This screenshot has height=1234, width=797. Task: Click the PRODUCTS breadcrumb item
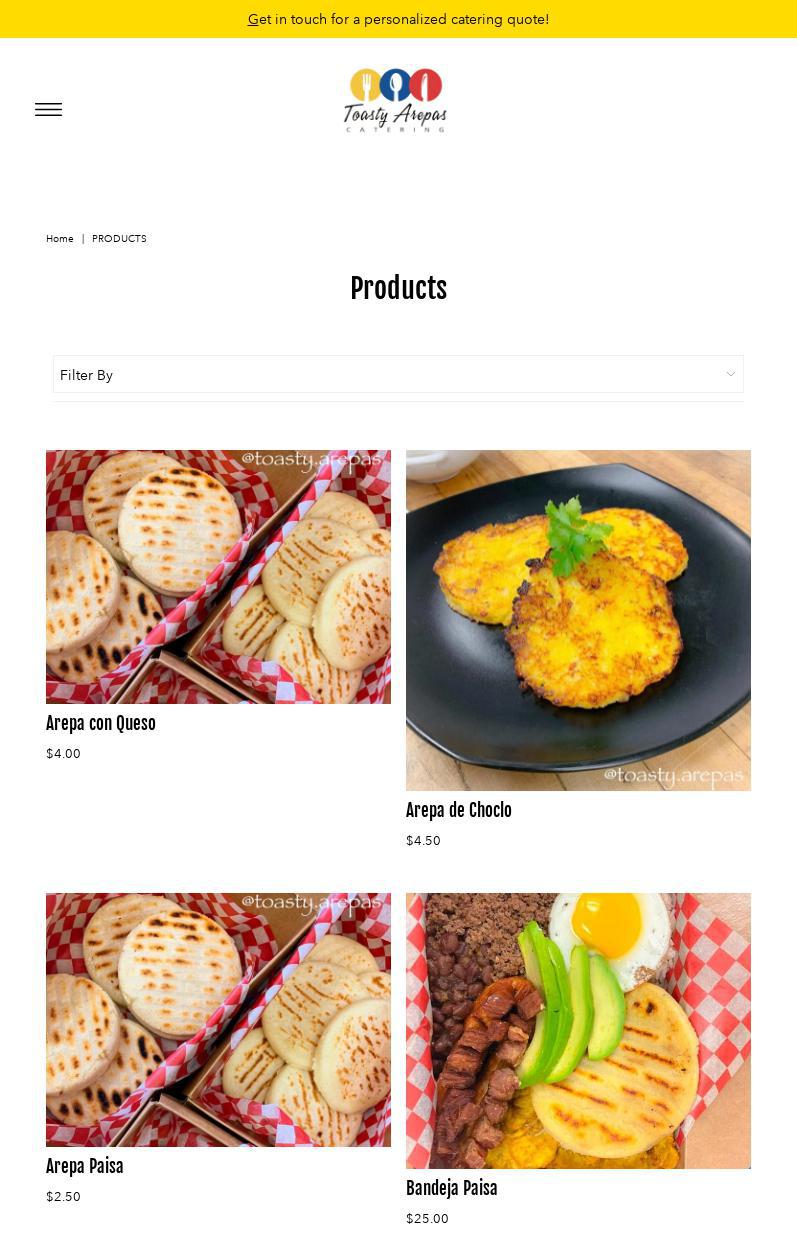tap(119, 239)
